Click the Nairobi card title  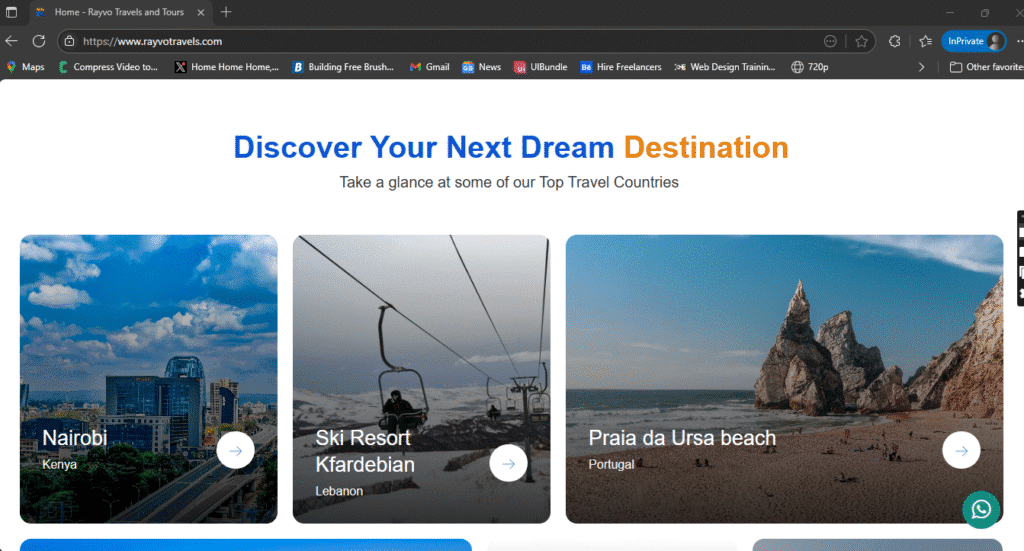[x=74, y=437]
